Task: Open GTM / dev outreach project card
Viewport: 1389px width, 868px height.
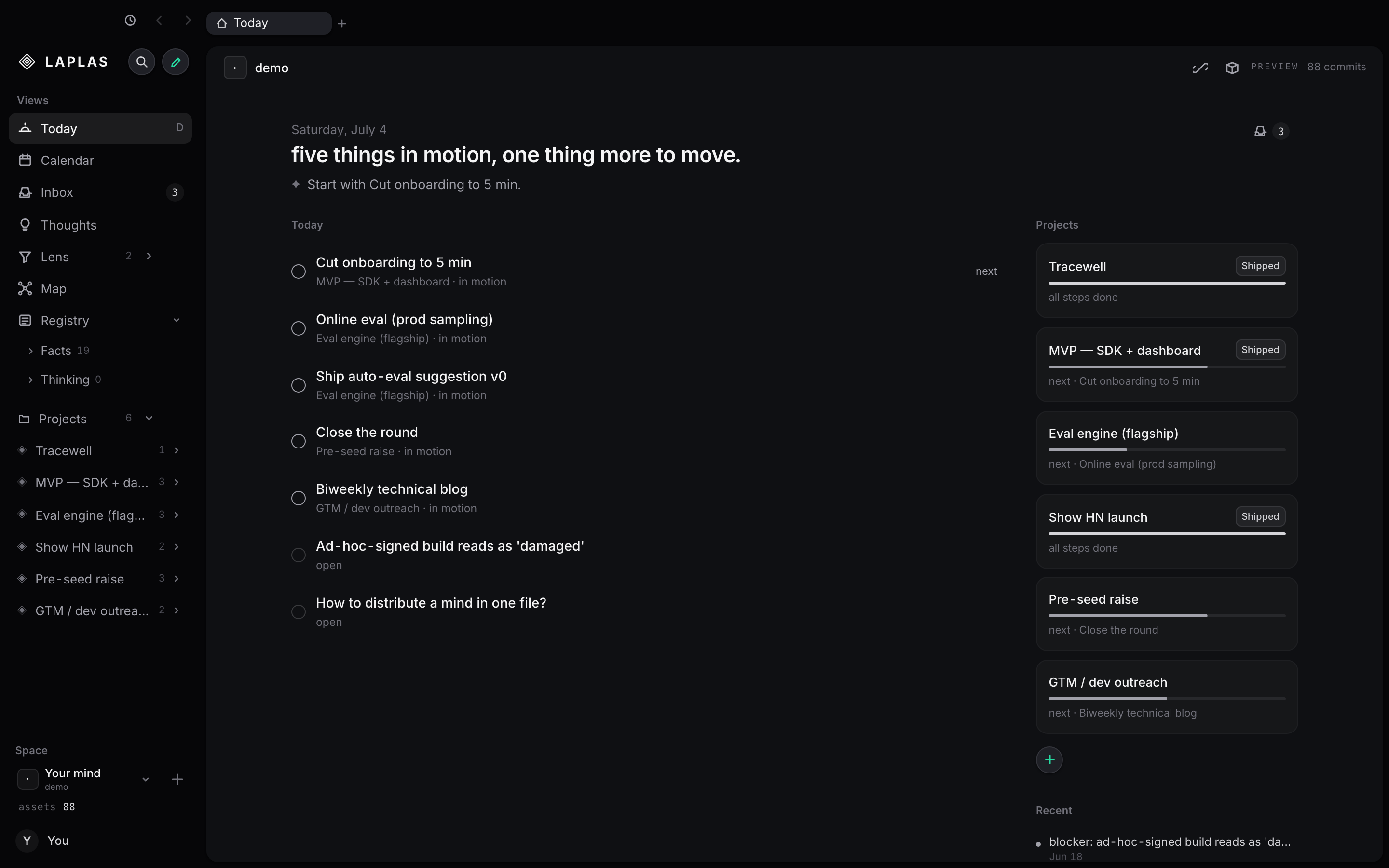Action: 1166,697
